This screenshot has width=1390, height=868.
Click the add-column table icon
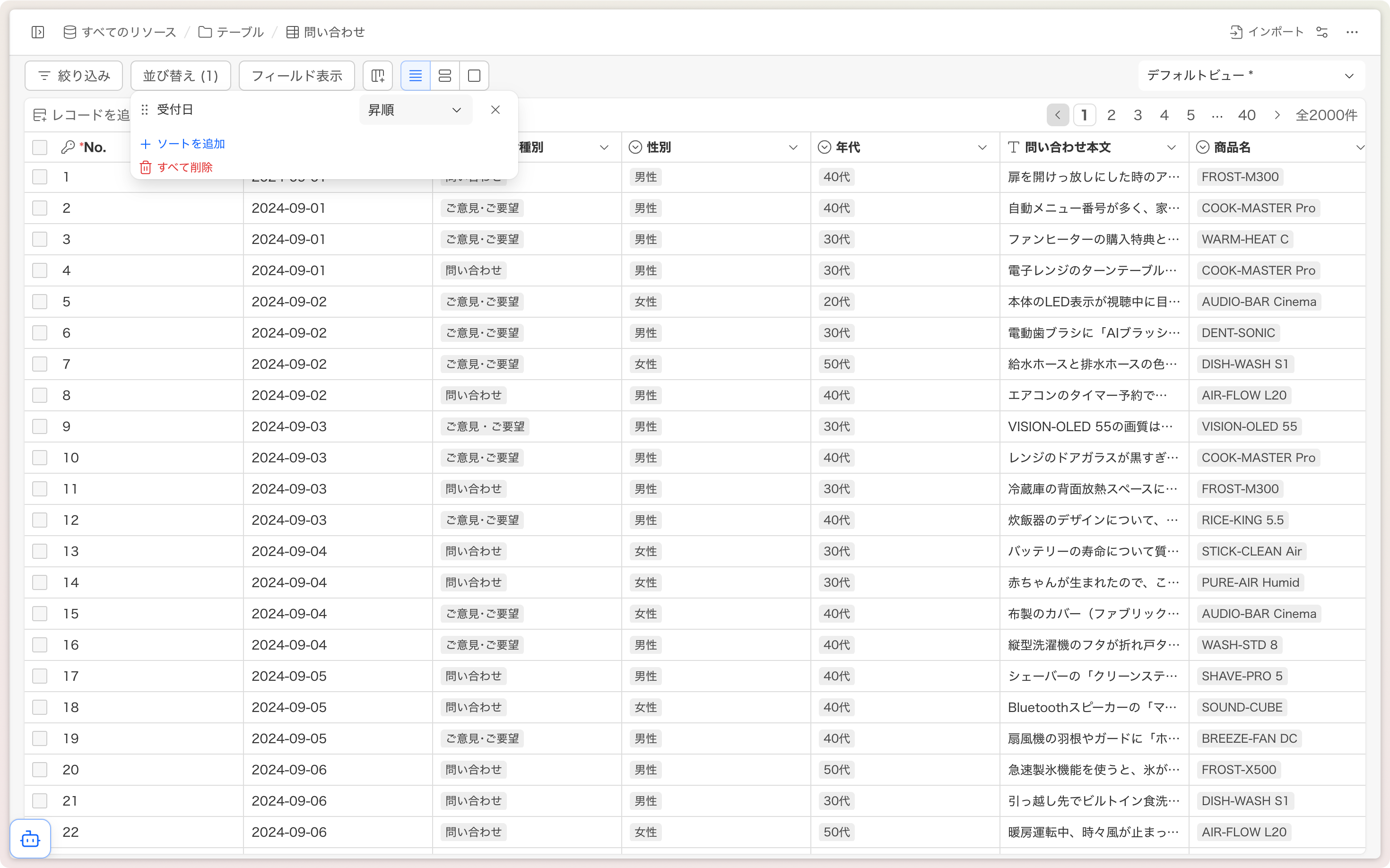378,76
